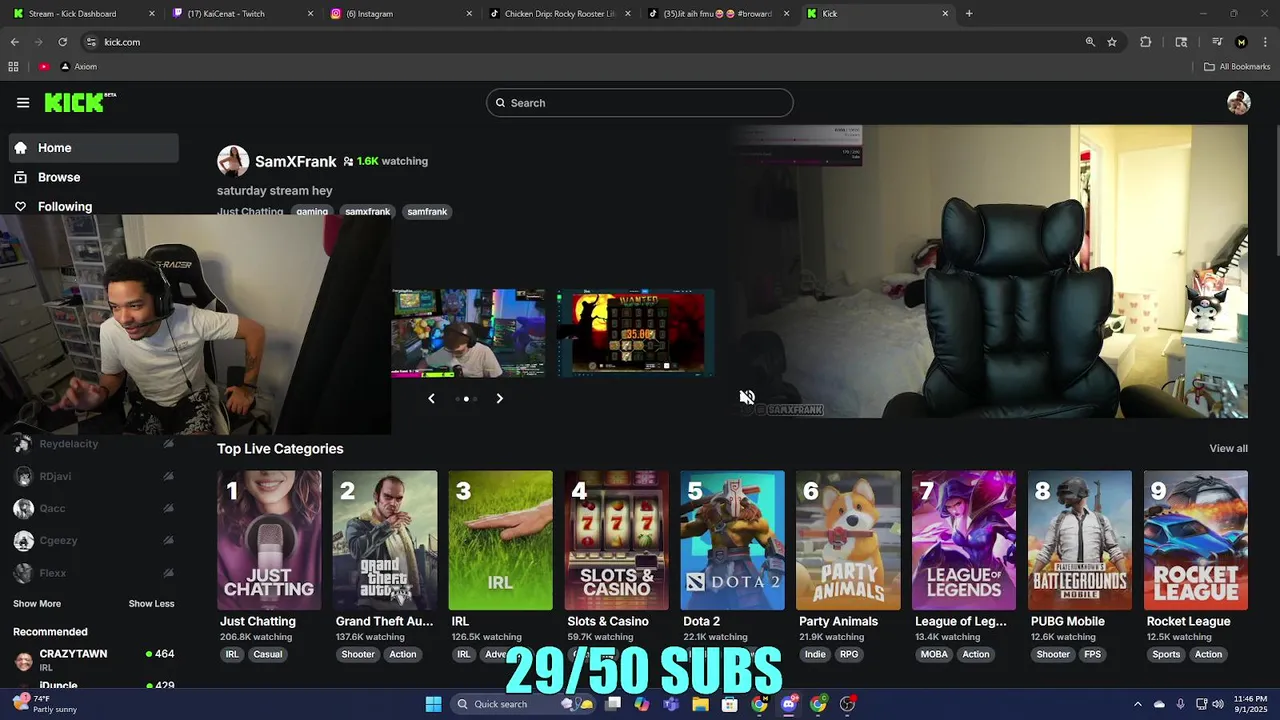This screenshot has height=720, width=1280.
Task: Open the Chrome apps grid shortcut
Action: 13,67
